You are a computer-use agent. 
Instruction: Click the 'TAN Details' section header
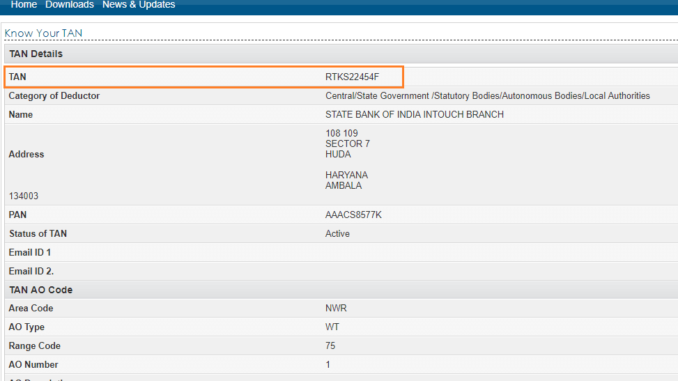tap(36, 54)
